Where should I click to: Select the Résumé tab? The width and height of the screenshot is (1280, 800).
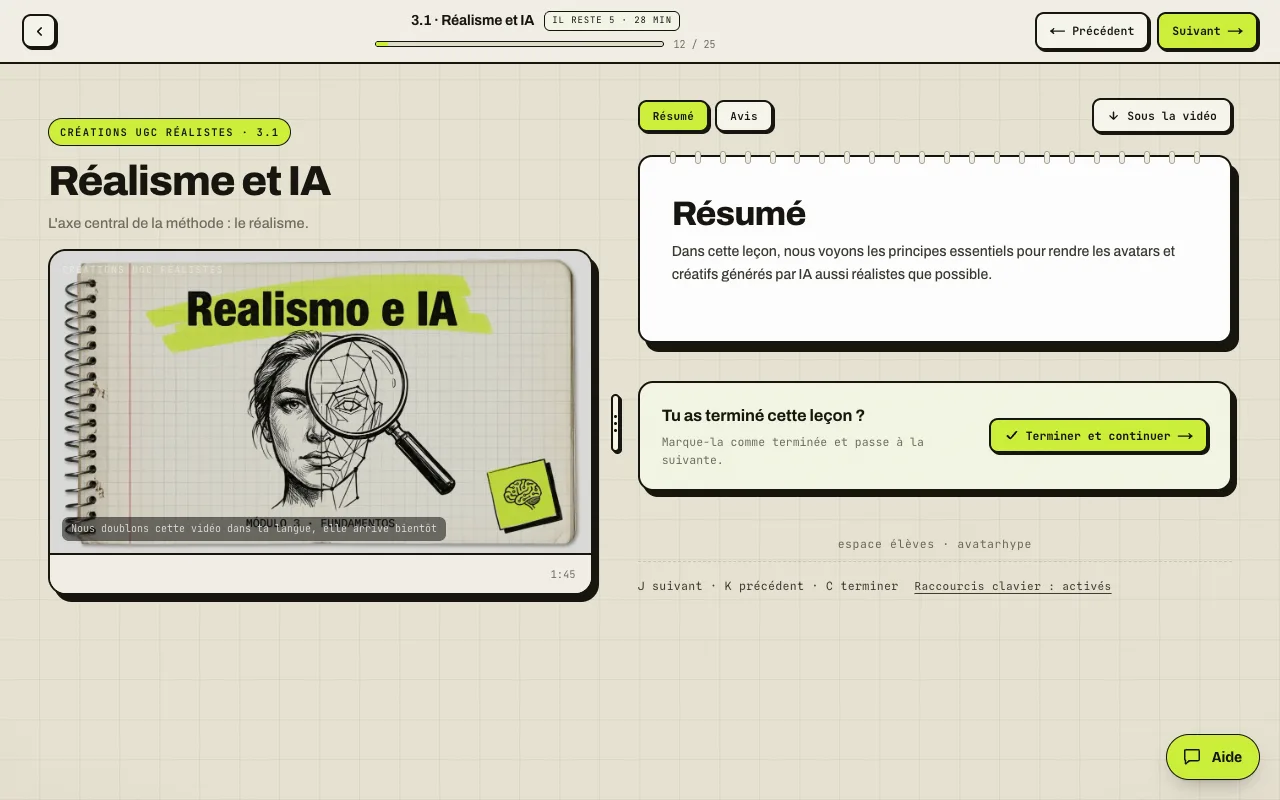[673, 116]
